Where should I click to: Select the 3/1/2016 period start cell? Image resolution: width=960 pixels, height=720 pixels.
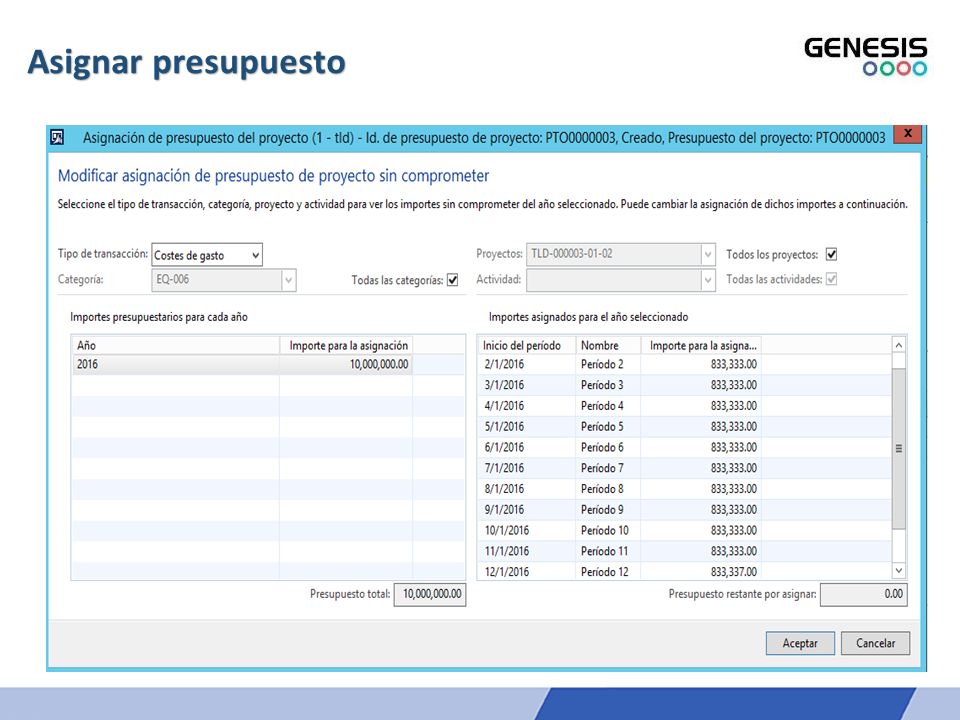click(526, 385)
